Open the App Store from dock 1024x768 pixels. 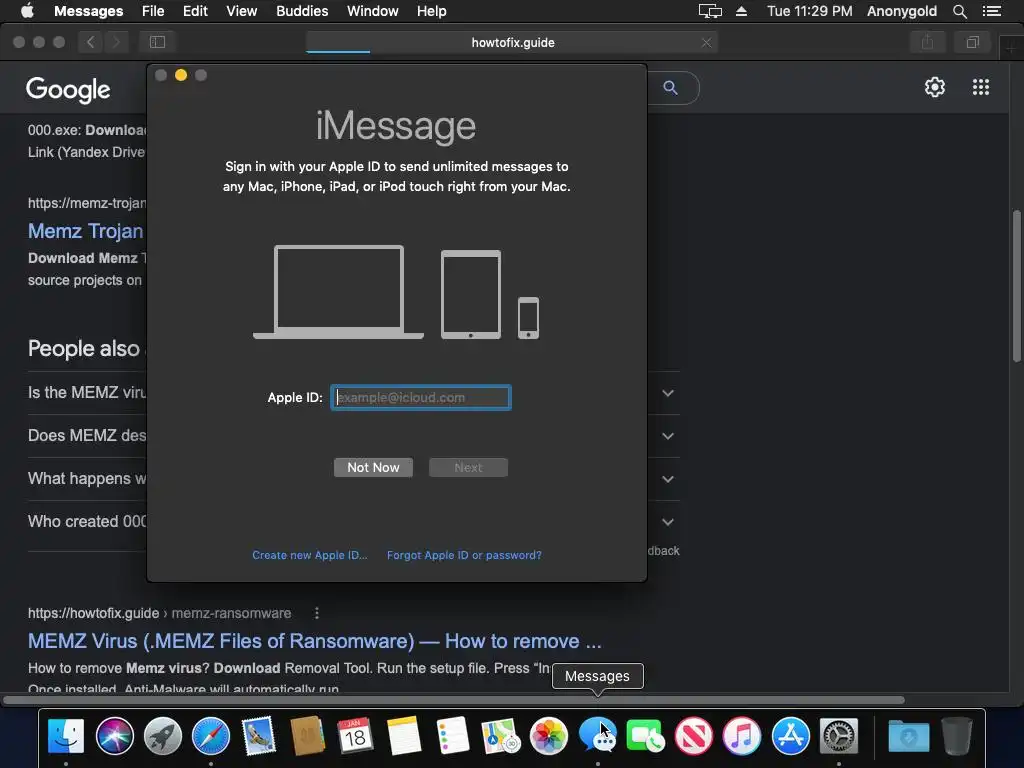click(x=790, y=736)
